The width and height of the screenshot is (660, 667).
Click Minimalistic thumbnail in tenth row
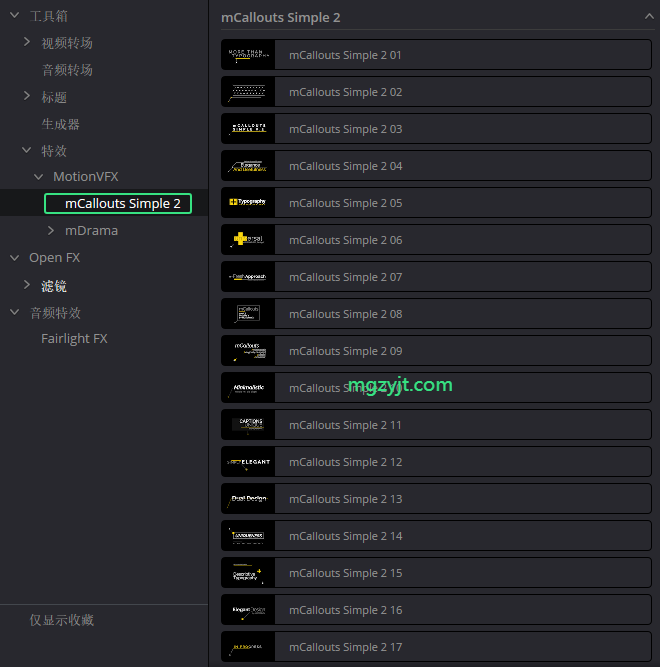tap(248, 388)
